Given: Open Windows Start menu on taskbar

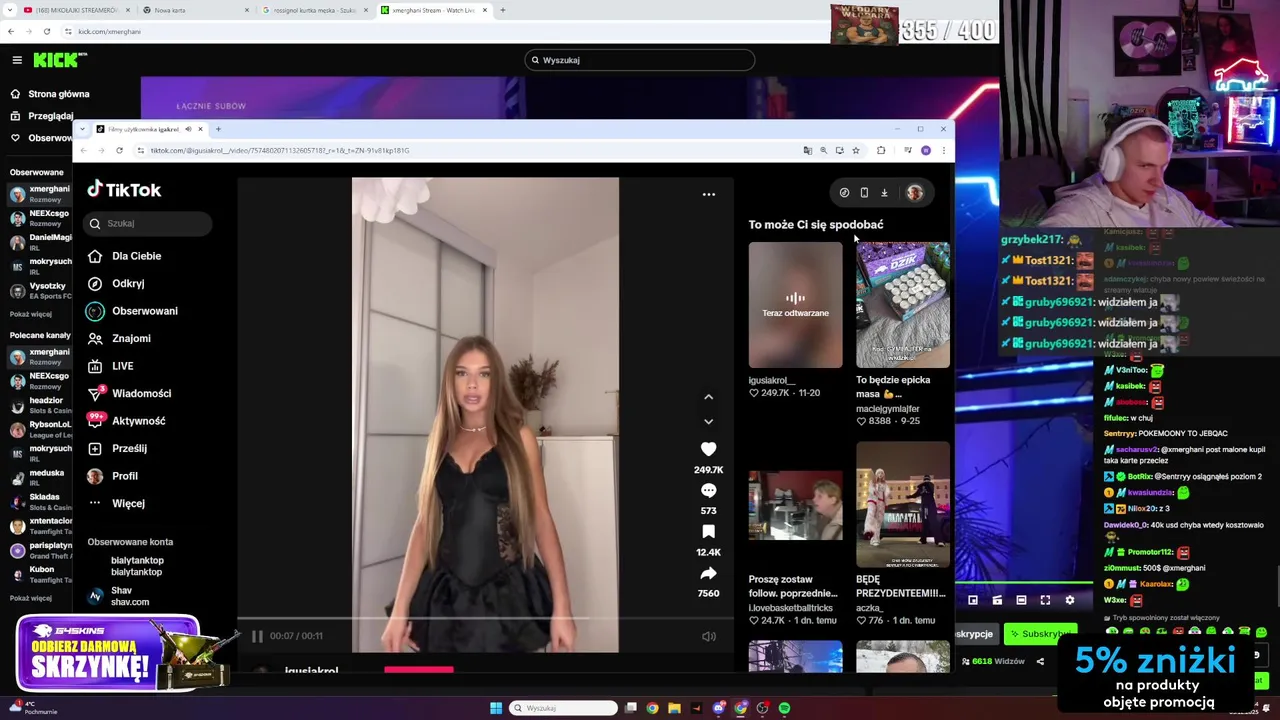Looking at the screenshot, I should (x=496, y=708).
